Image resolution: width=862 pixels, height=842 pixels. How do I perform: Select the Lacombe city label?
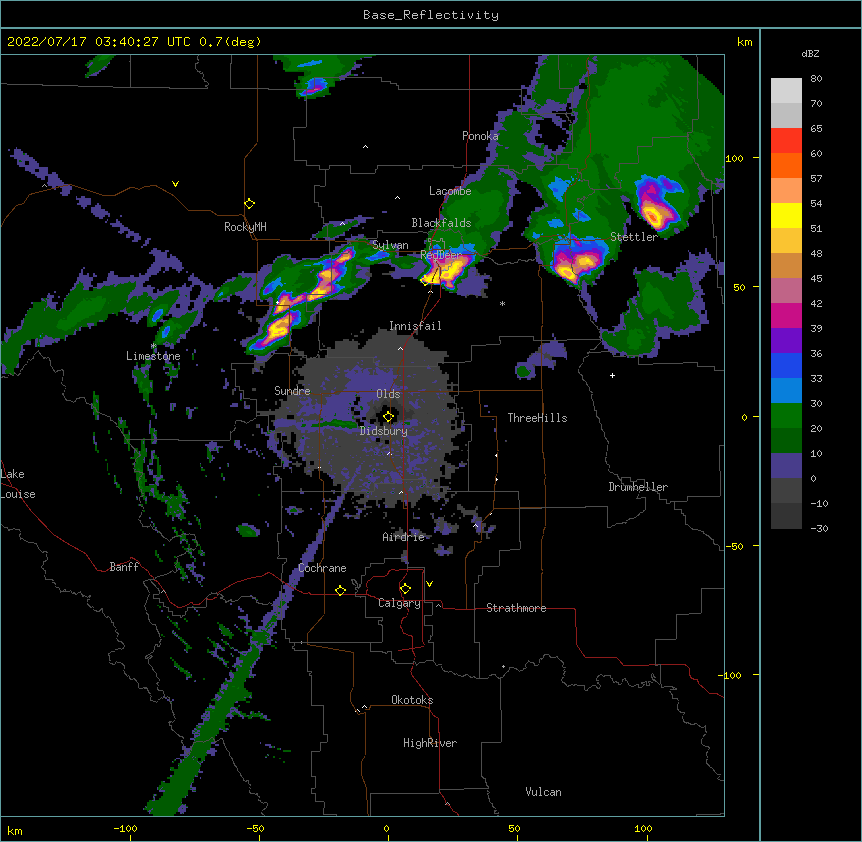point(450,191)
